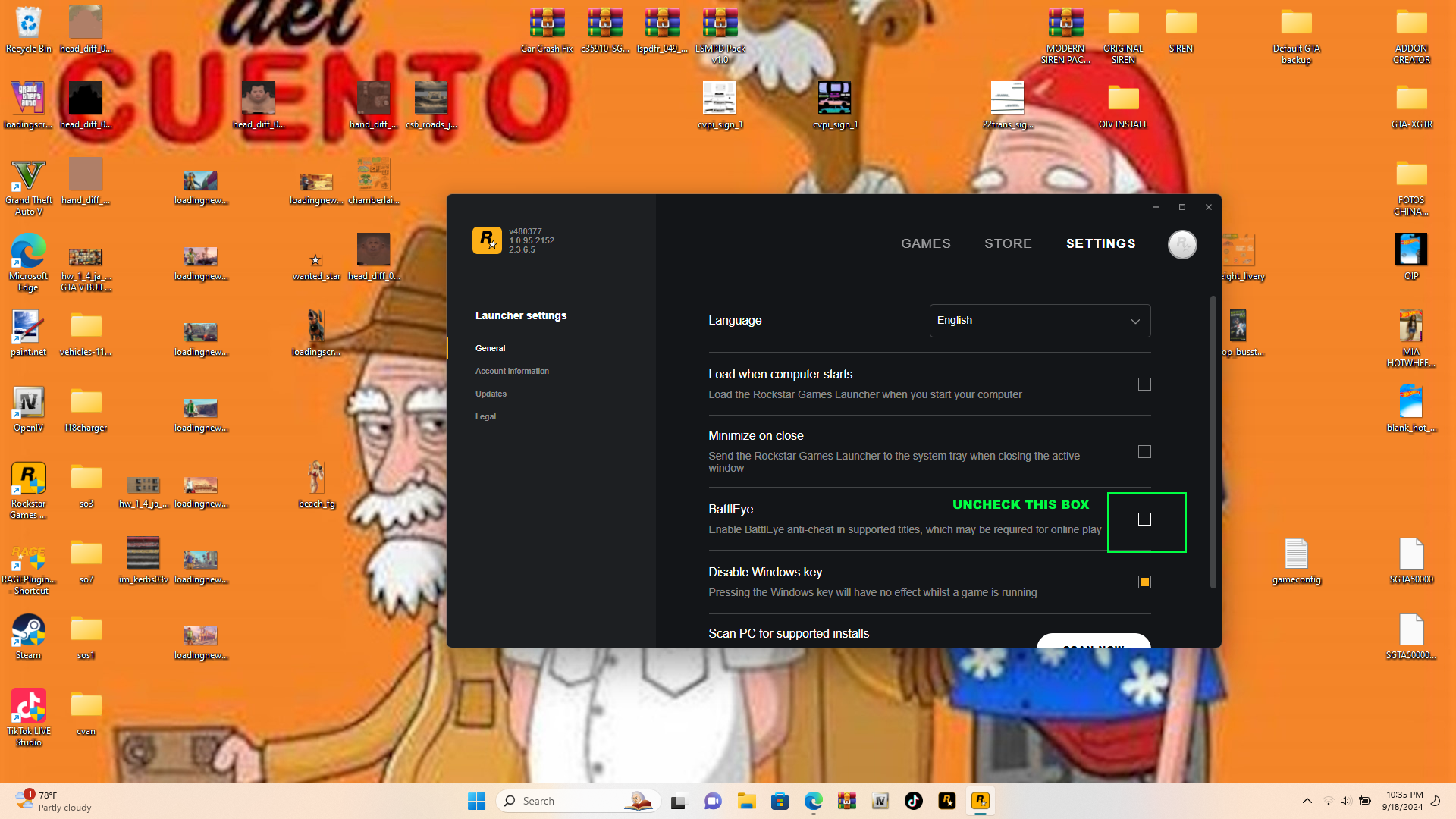Image resolution: width=1456 pixels, height=819 pixels.
Task: Show hidden system tray icons chevron
Action: pyautogui.click(x=1307, y=801)
